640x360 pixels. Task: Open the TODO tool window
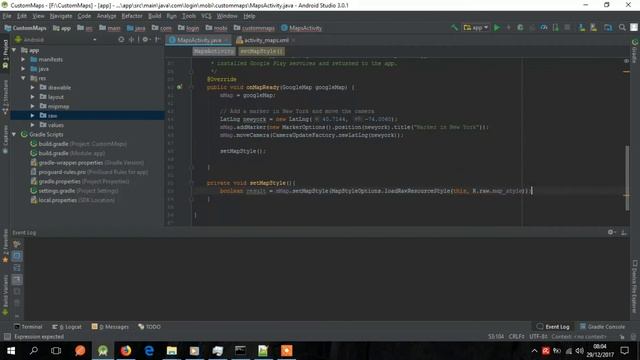pyautogui.click(x=149, y=327)
